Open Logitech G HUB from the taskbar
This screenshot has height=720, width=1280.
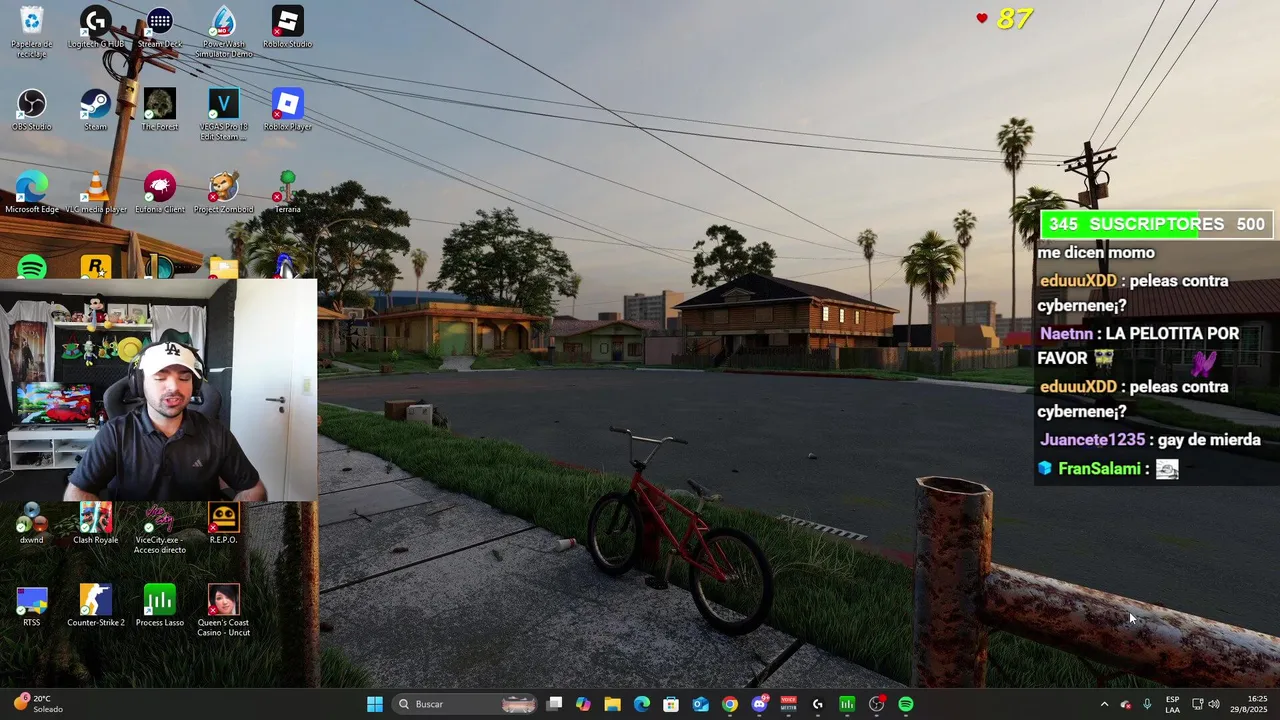tap(818, 704)
